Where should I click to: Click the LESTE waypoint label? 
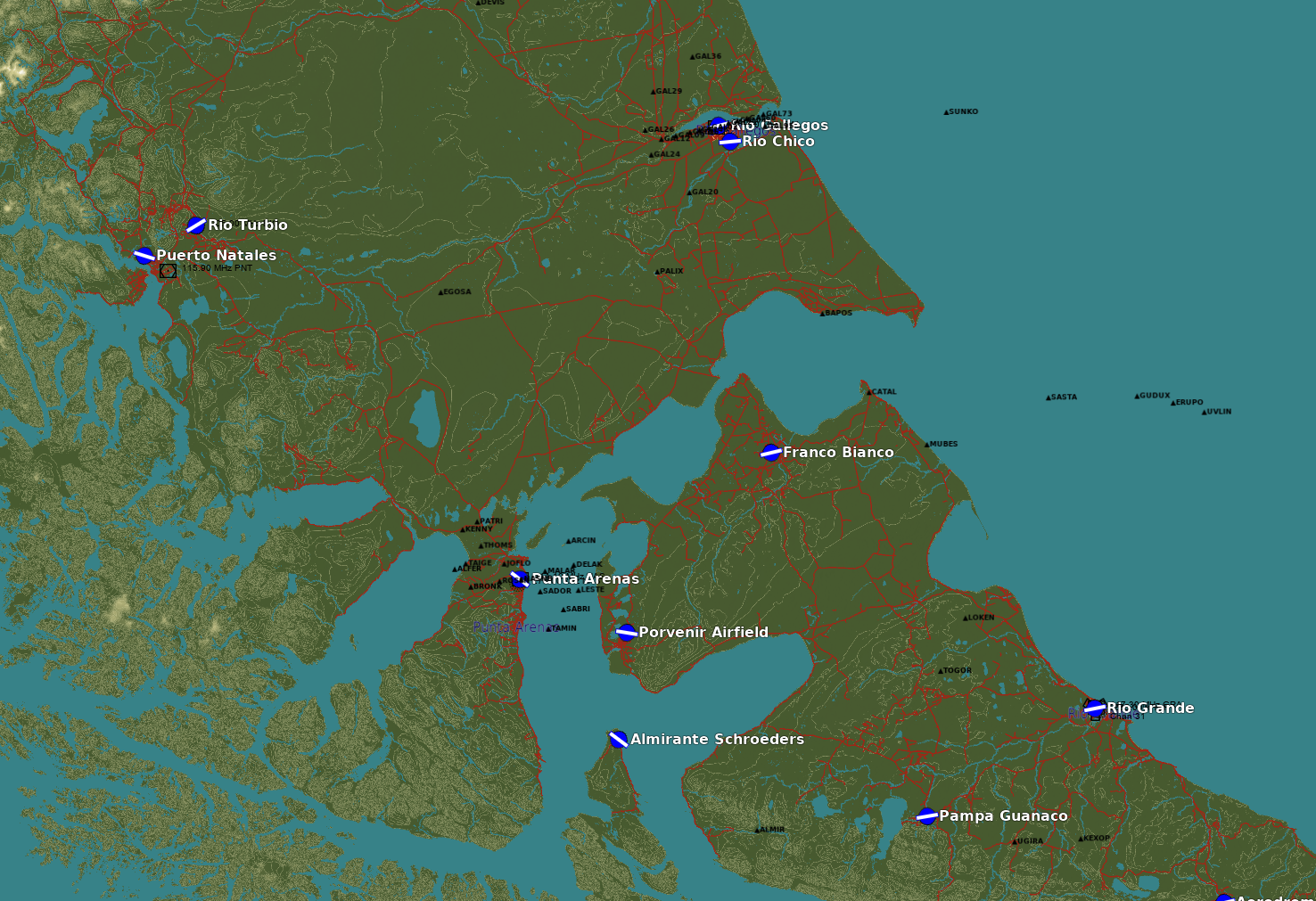tap(592, 589)
